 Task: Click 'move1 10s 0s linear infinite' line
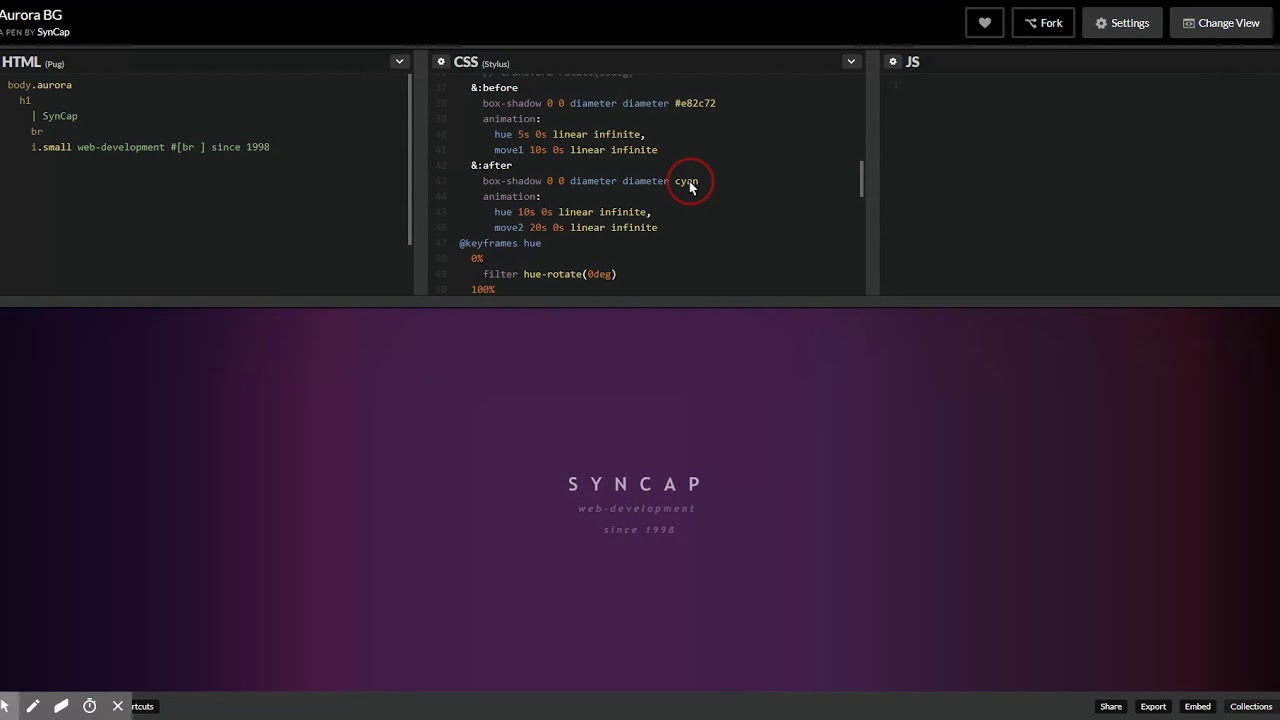[576, 150]
